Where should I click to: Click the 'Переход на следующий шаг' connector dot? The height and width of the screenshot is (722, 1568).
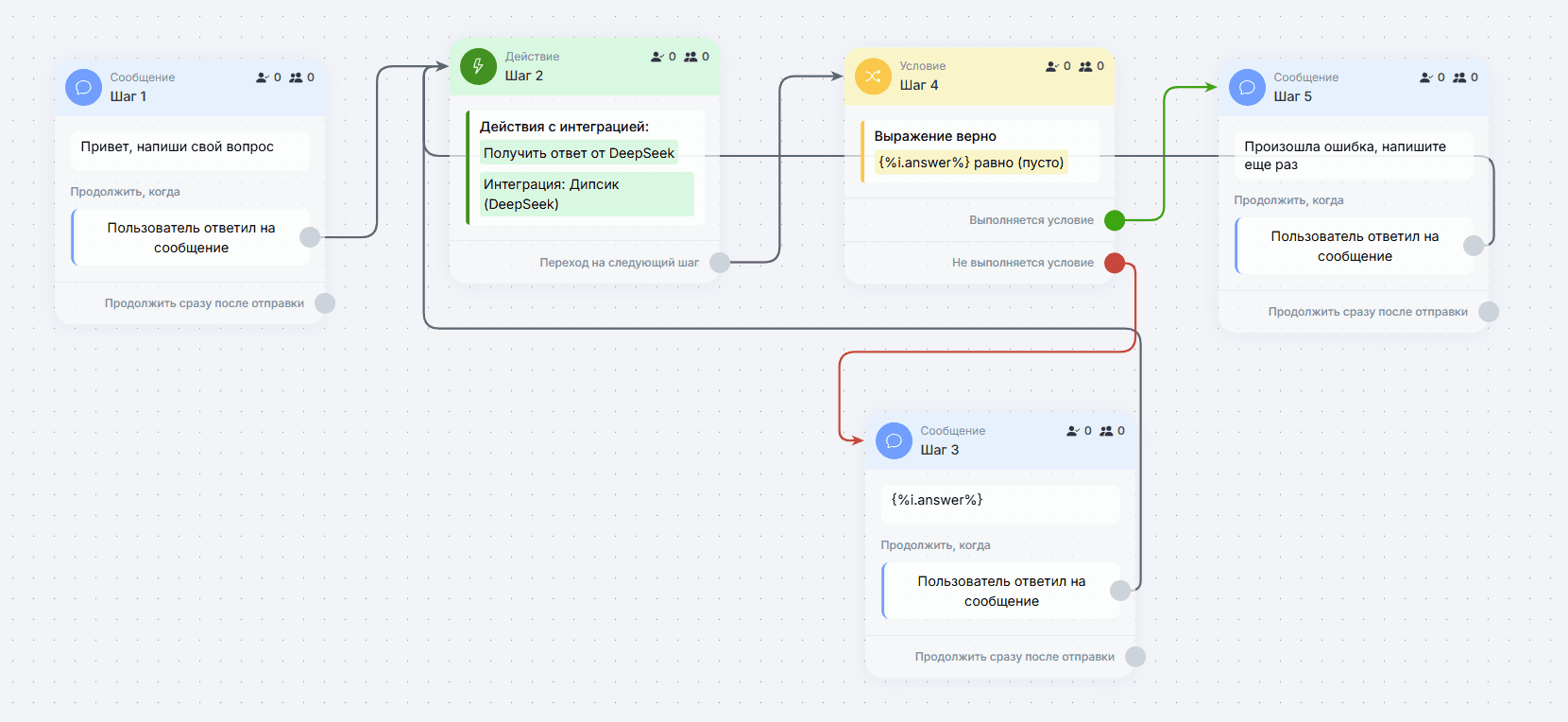click(x=720, y=263)
